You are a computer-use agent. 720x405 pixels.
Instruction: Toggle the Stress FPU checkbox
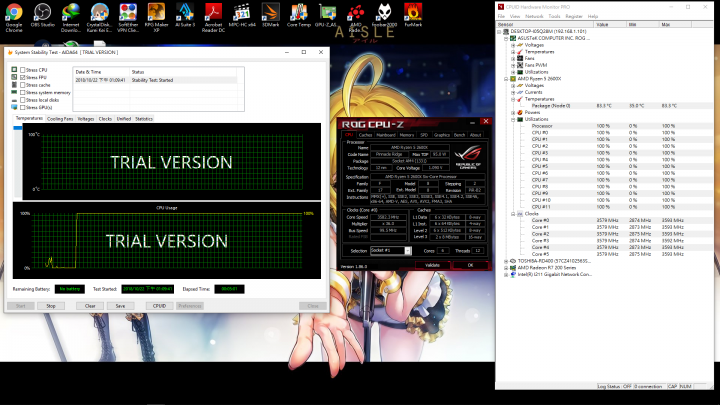[x=22, y=78]
